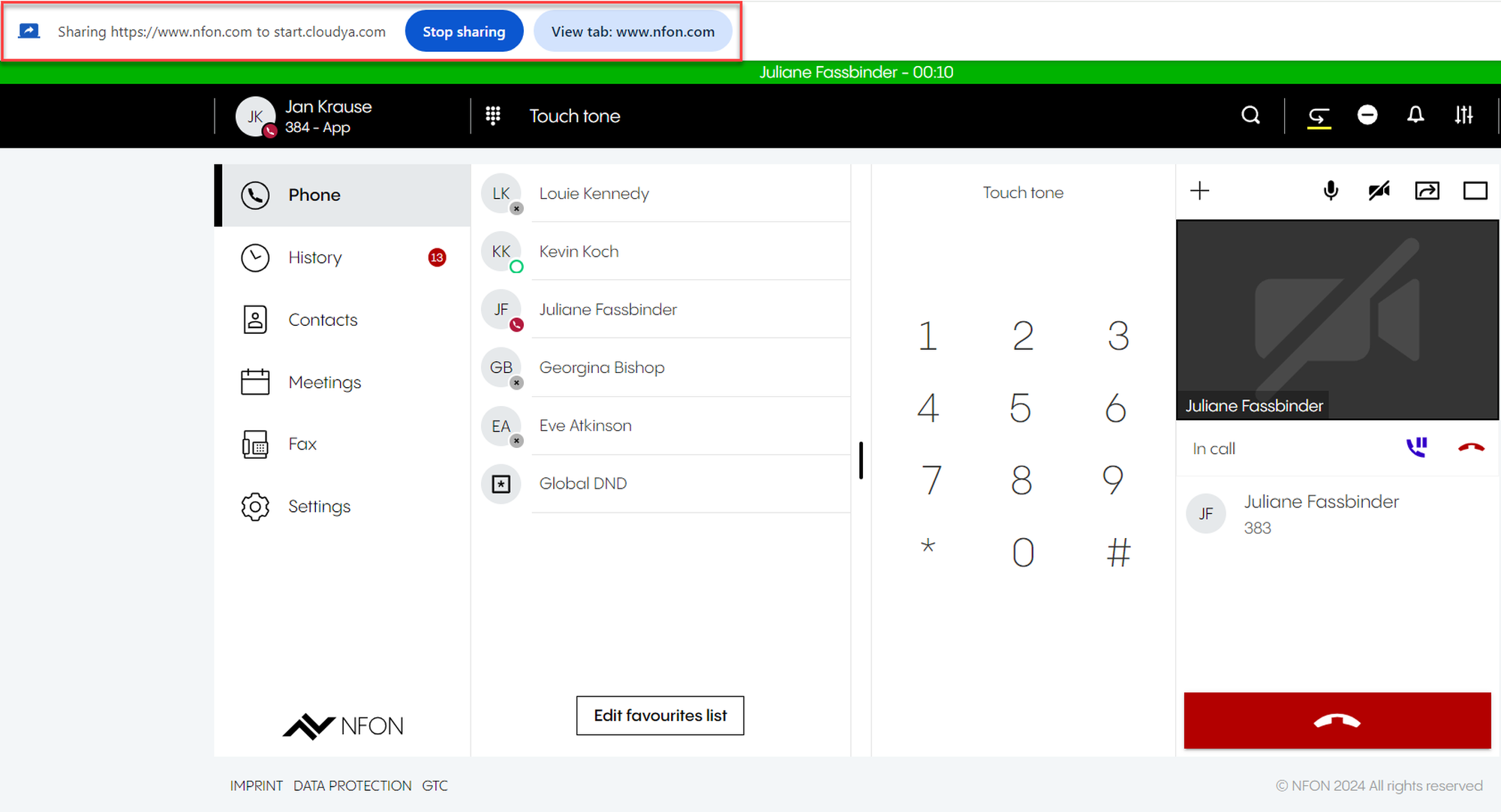Click the screen share icon in call panel
This screenshot has height=812, width=1501.
(x=1427, y=191)
